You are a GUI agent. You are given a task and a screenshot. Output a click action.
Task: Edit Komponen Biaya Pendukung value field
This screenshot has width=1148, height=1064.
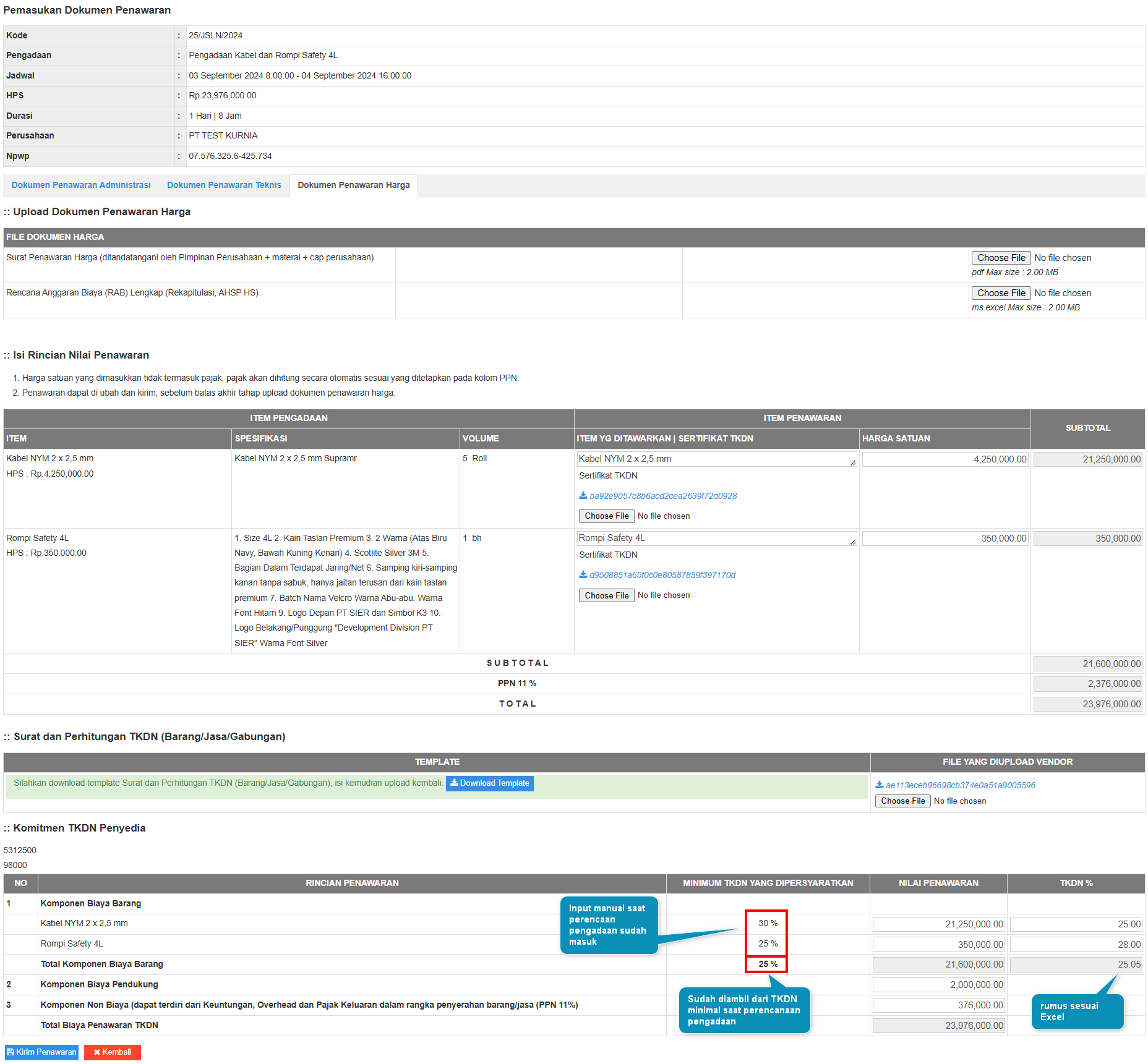(938, 985)
